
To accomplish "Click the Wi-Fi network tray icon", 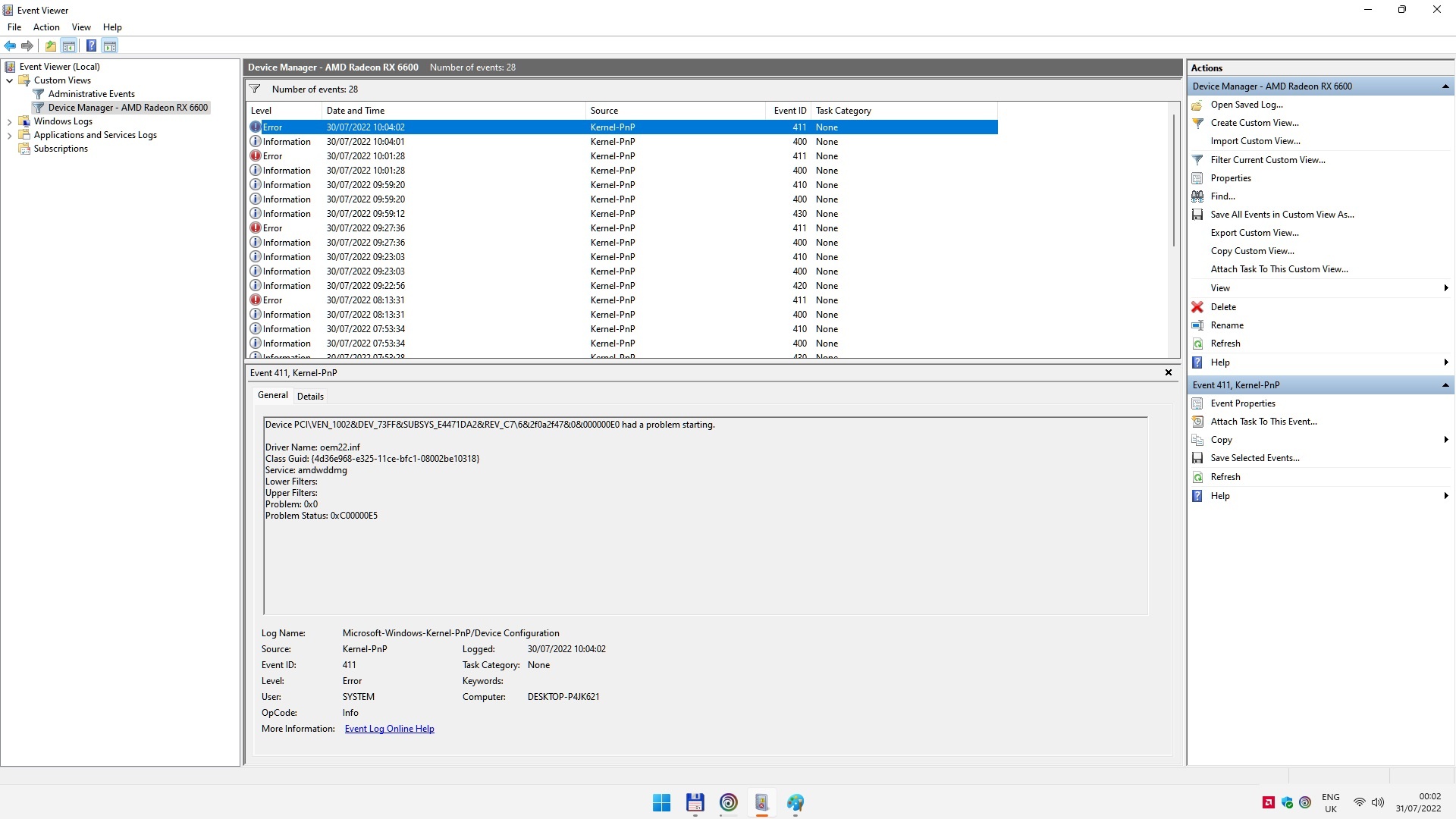I will [x=1359, y=802].
